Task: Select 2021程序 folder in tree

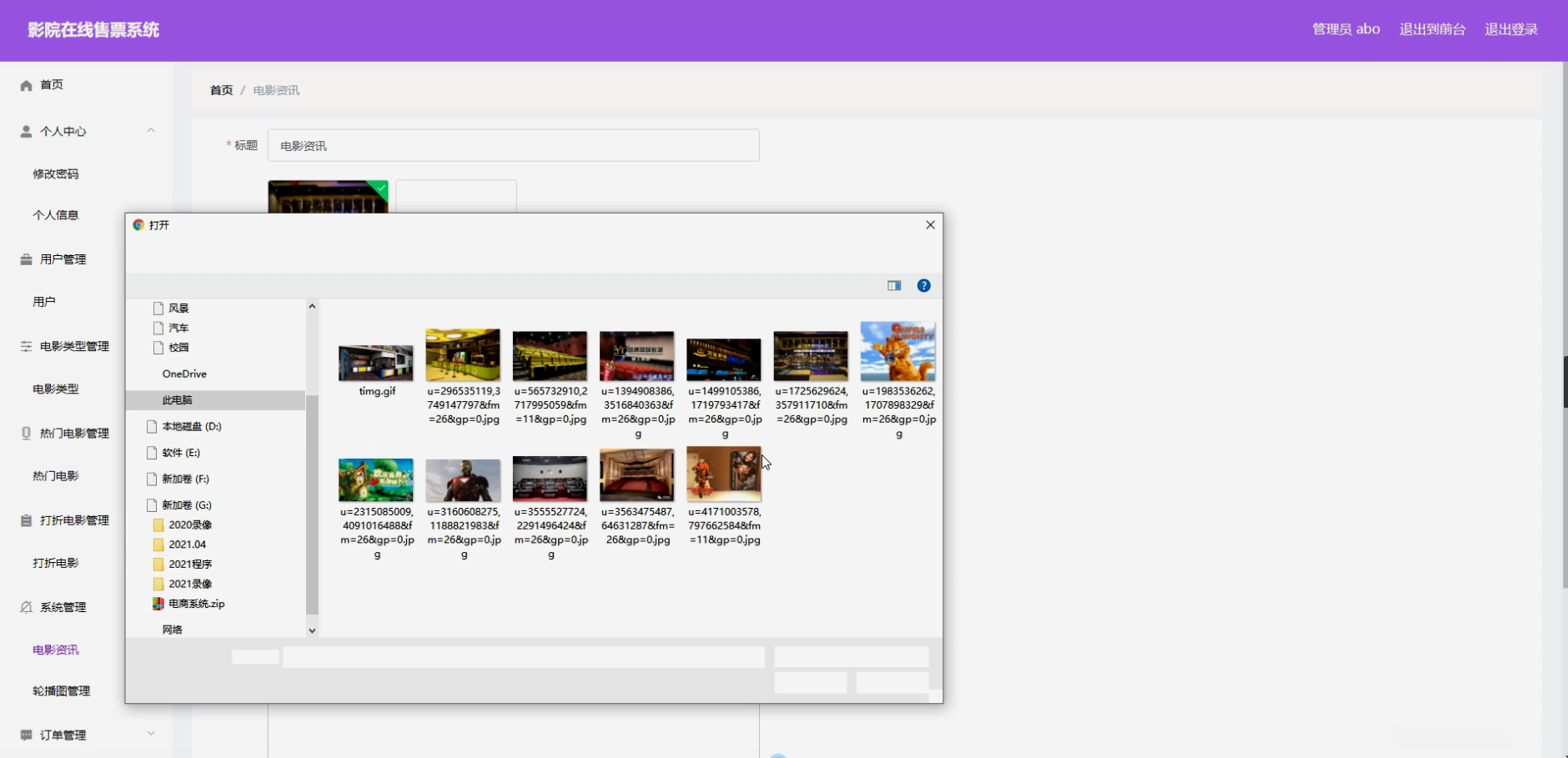Action: pyautogui.click(x=190, y=564)
